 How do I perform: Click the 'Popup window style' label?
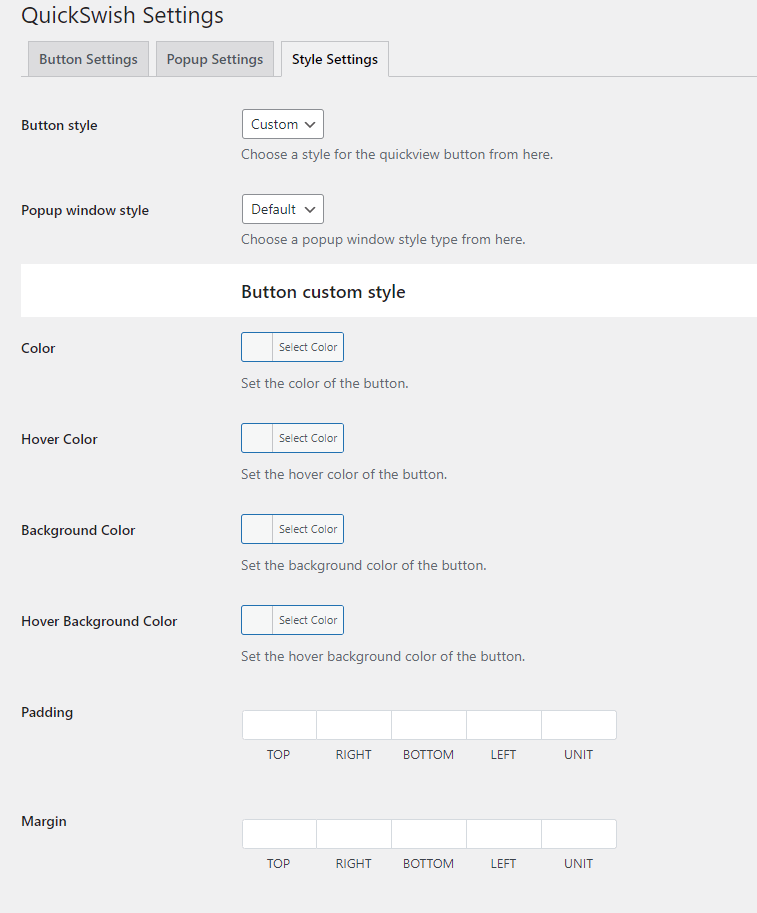[85, 210]
